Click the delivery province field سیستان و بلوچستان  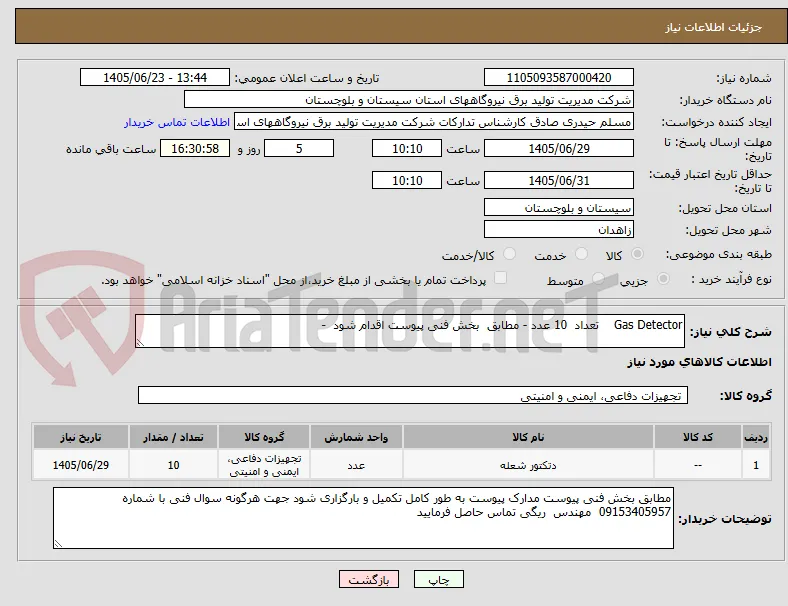click(x=559, y=208)
